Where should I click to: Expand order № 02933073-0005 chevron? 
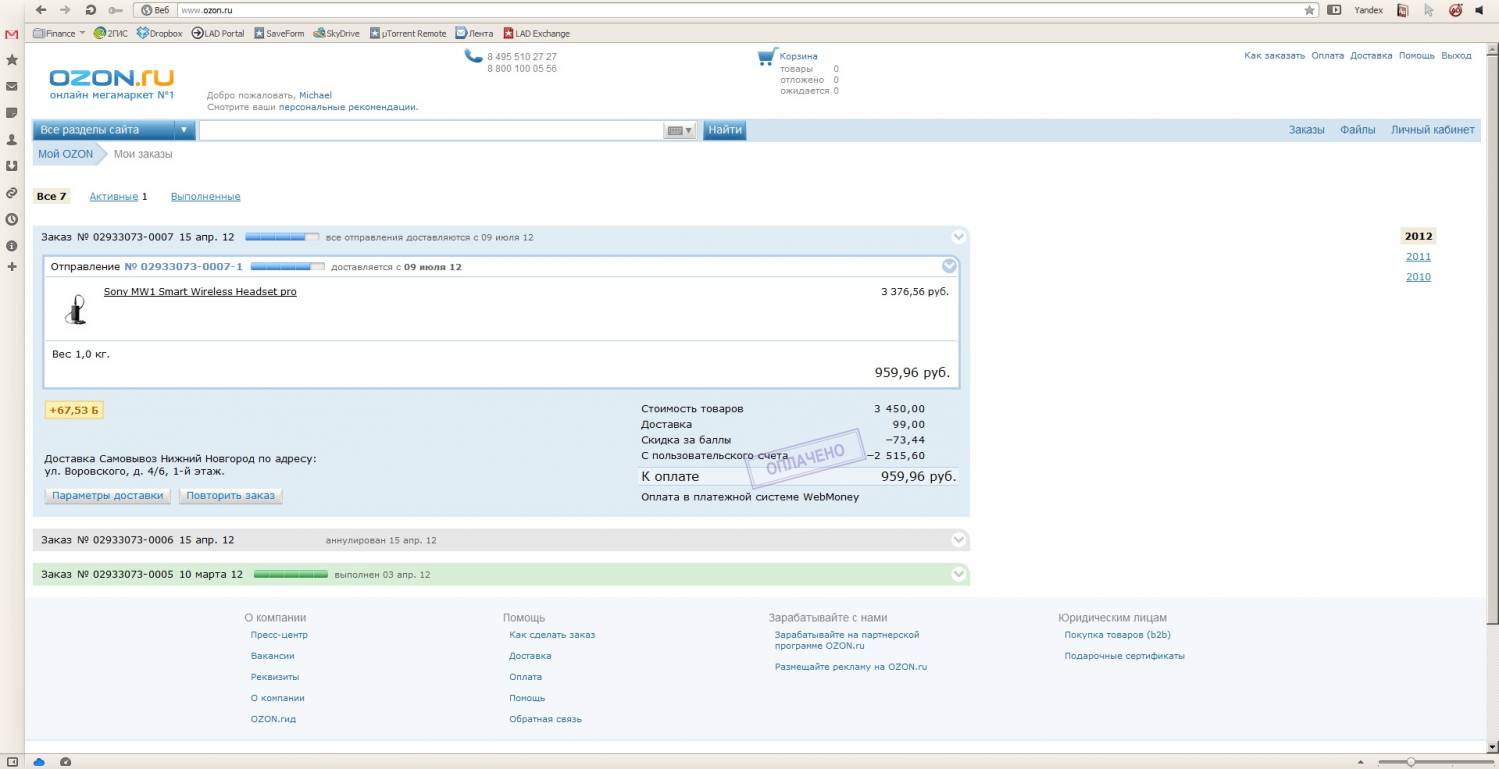[959, 575]
